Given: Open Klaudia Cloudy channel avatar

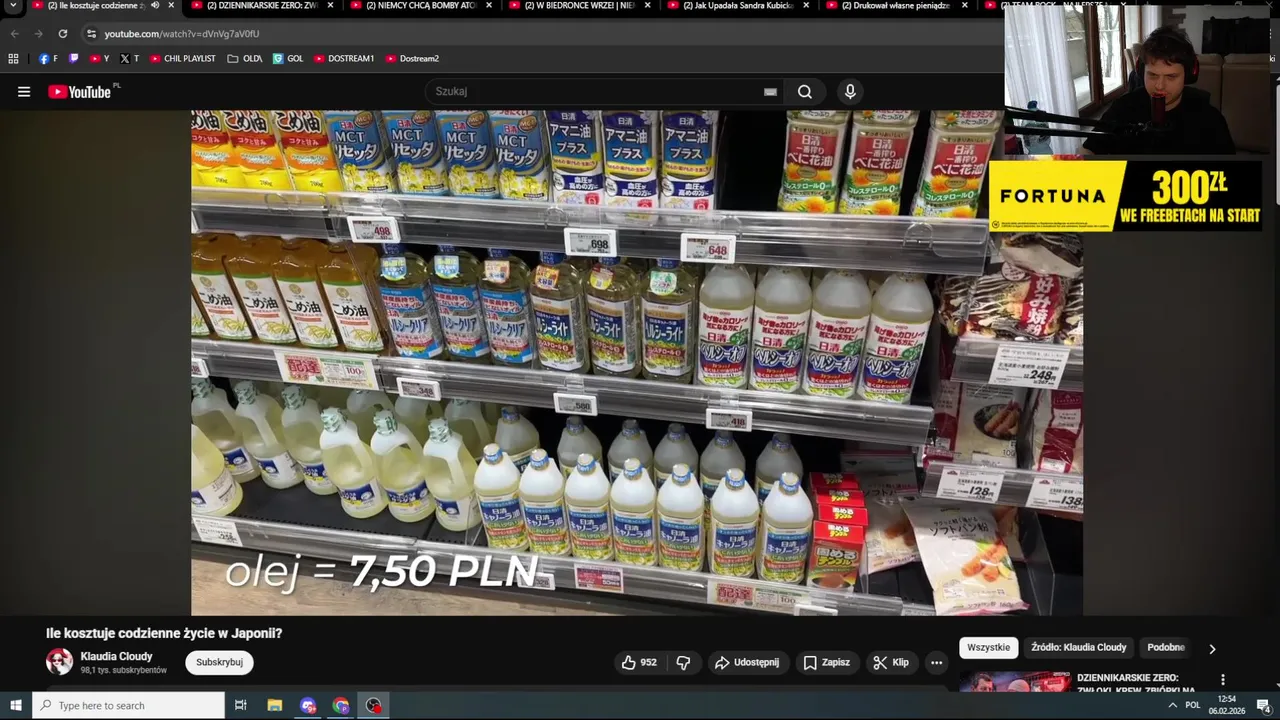Looking at the screenshot, I should (x=60, y=662).
